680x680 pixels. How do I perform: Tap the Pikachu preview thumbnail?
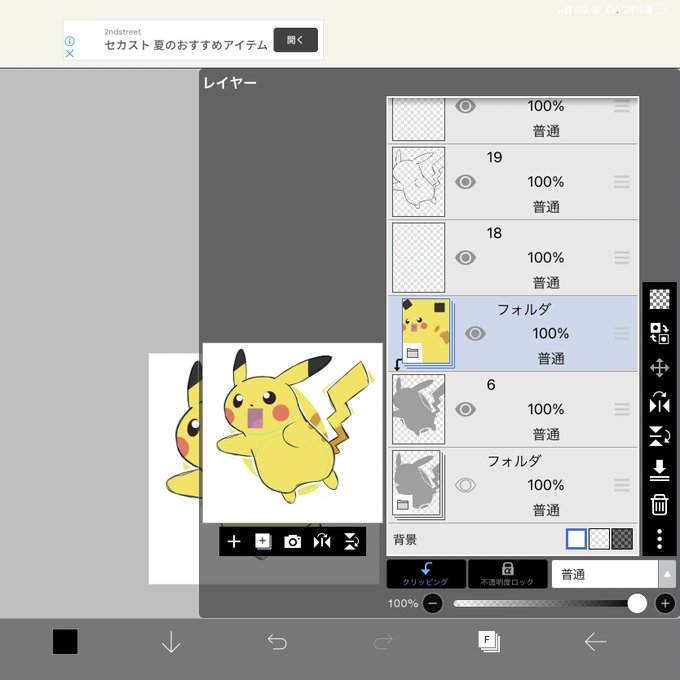293,433
